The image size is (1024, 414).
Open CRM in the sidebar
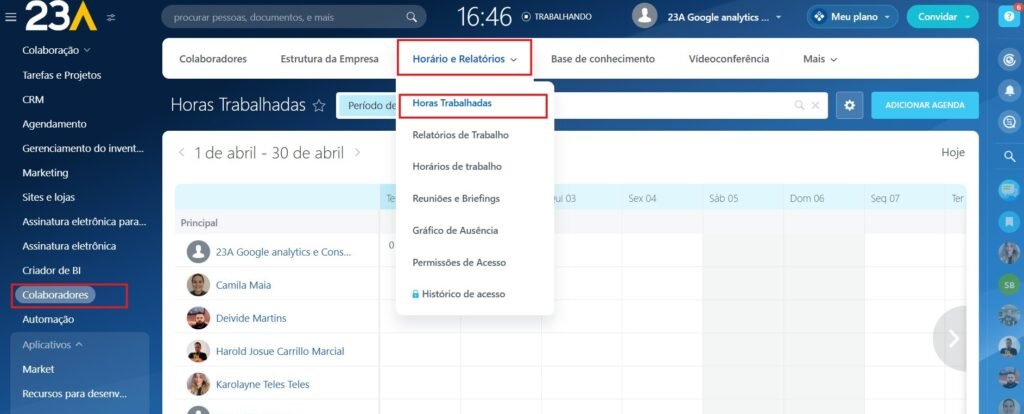point(33,100)
